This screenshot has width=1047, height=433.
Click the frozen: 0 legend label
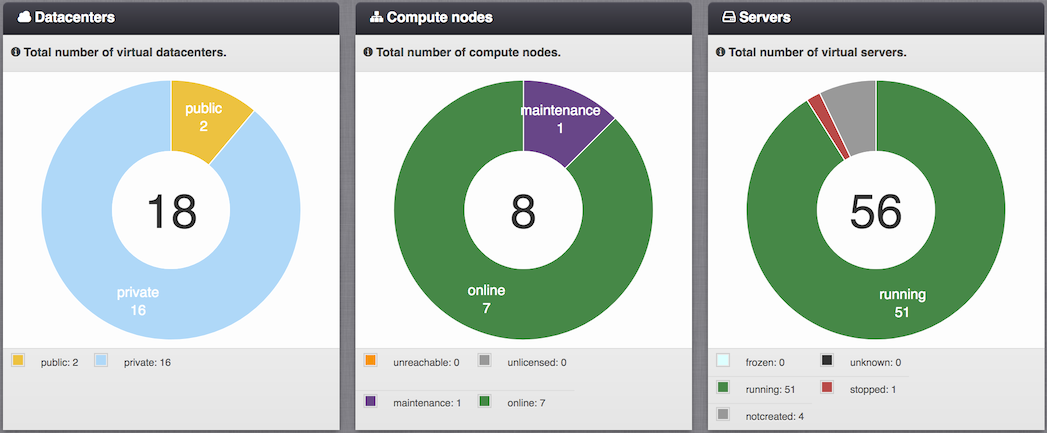[765, 363]
